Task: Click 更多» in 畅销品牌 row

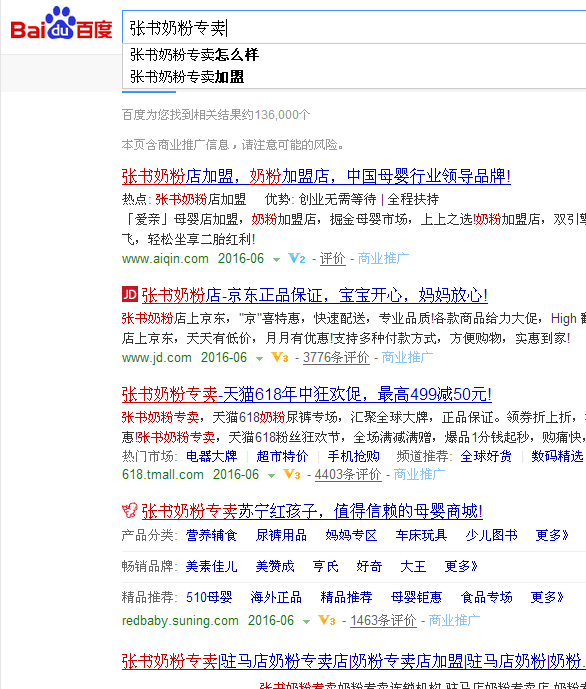Action: pyautogui.click(x=461, y=566)
